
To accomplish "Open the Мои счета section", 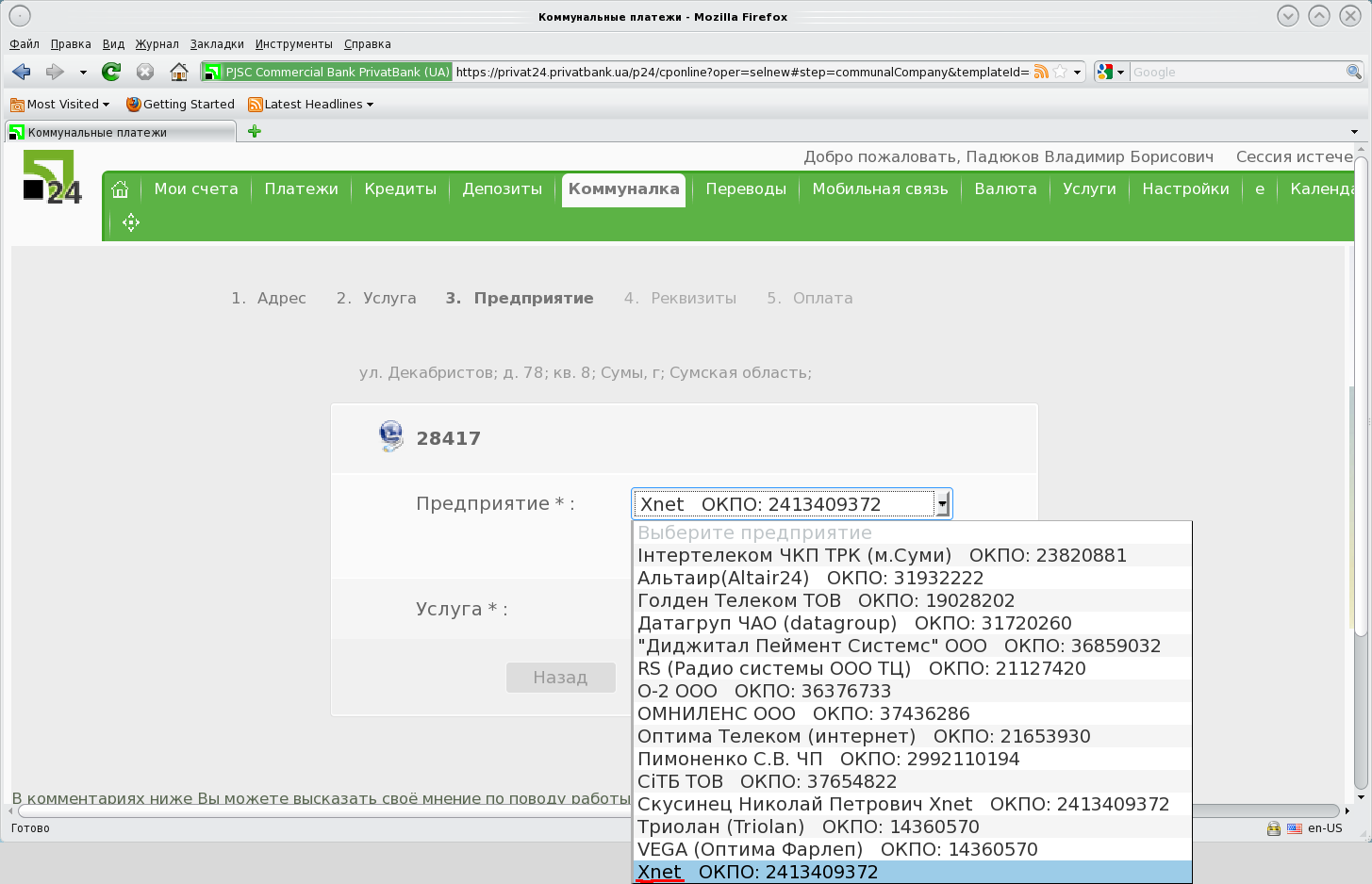I will tap(196, 189).
